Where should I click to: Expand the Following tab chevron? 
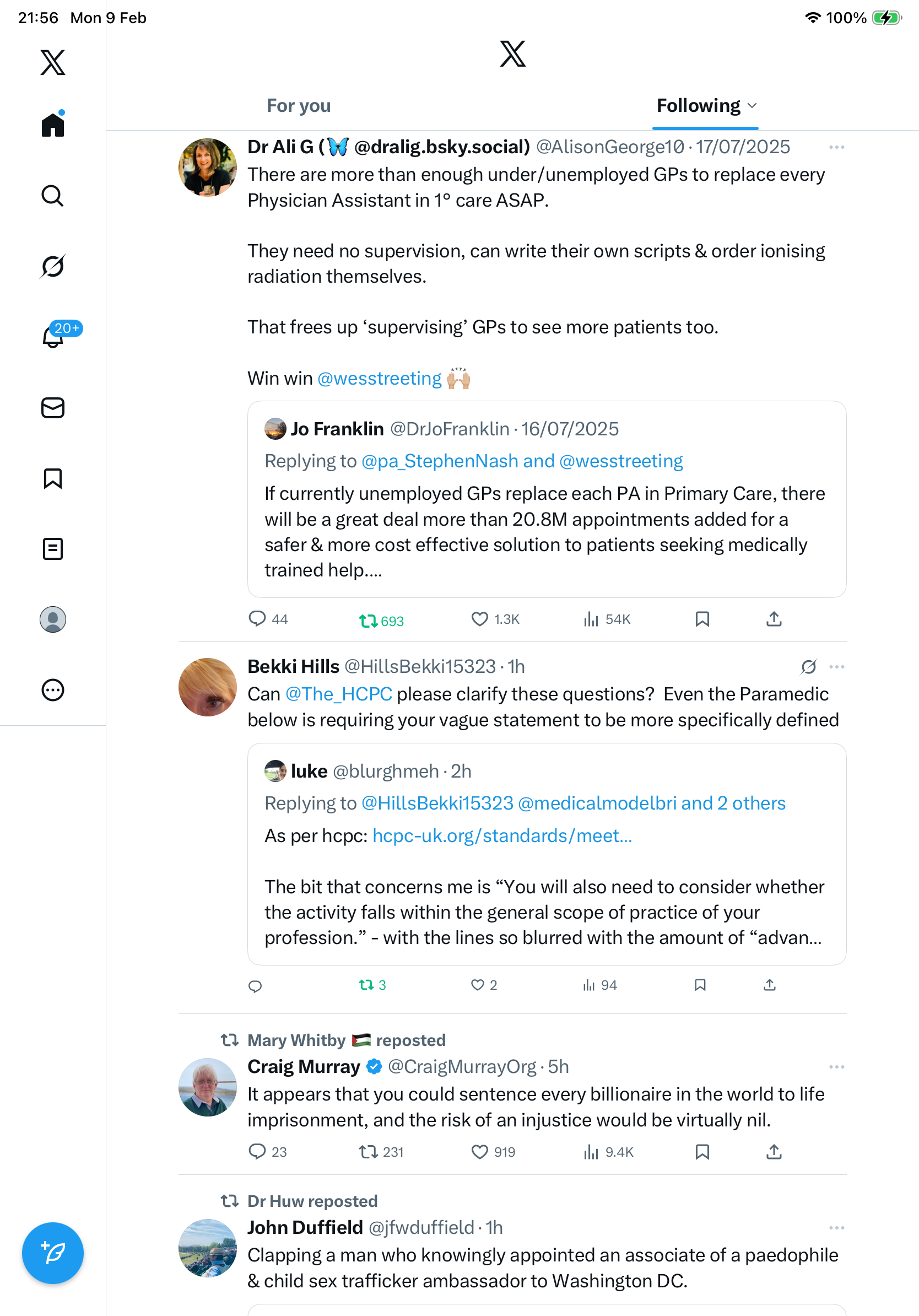coord(753,106)
